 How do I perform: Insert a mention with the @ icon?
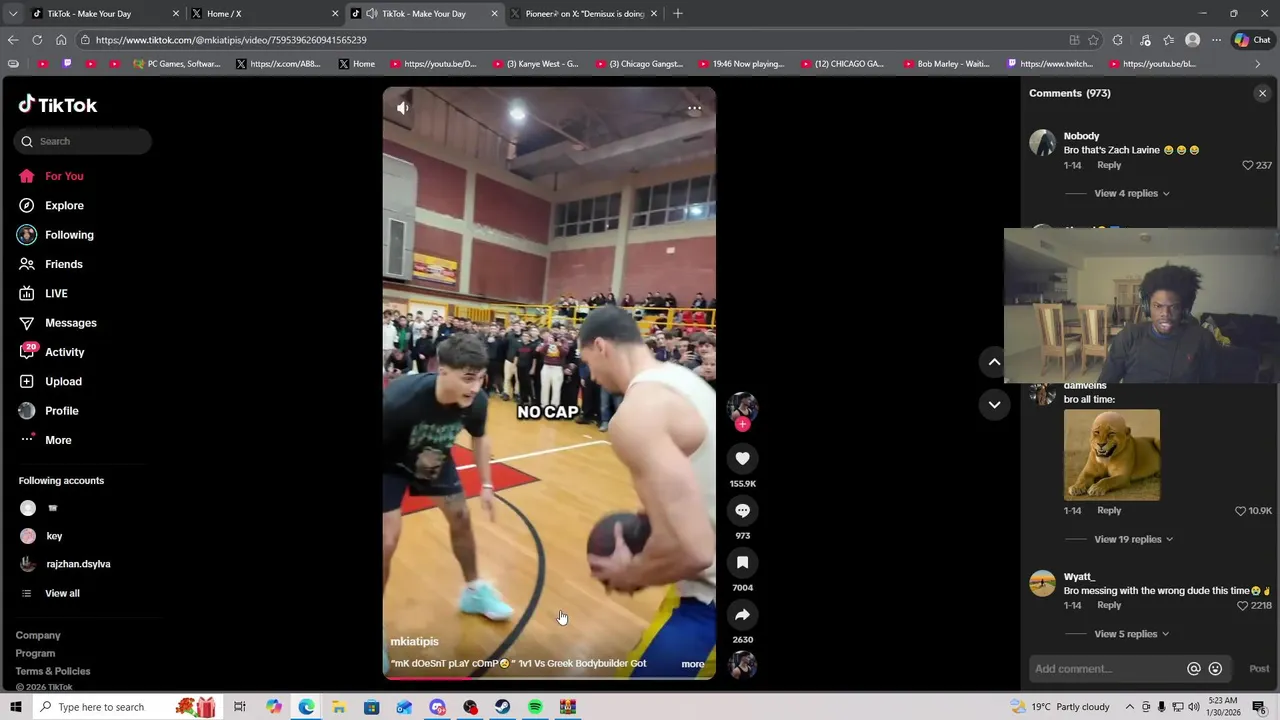pyautogui.click(x=1193, y=669)
